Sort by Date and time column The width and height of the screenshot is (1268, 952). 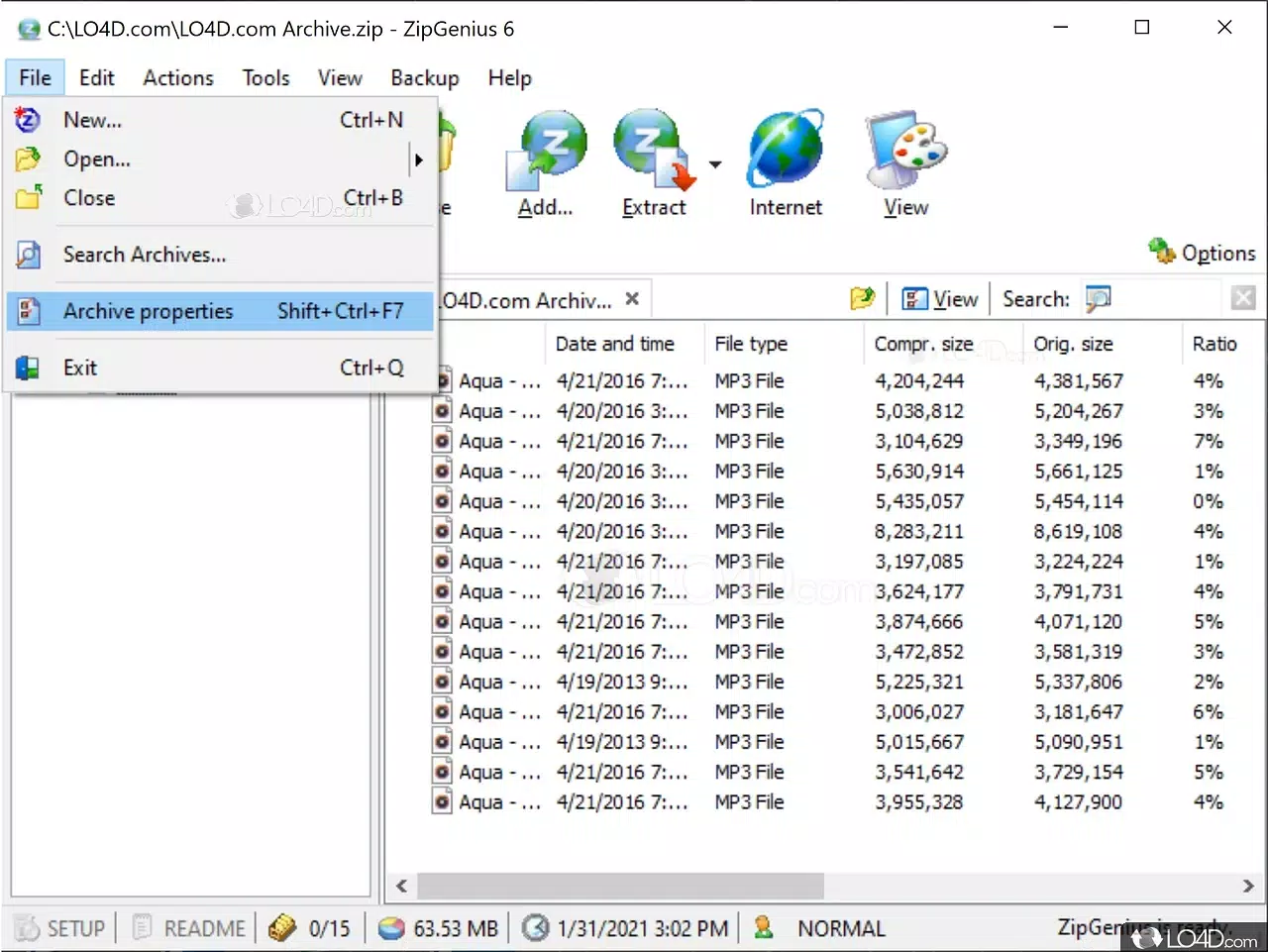[624, 344]
